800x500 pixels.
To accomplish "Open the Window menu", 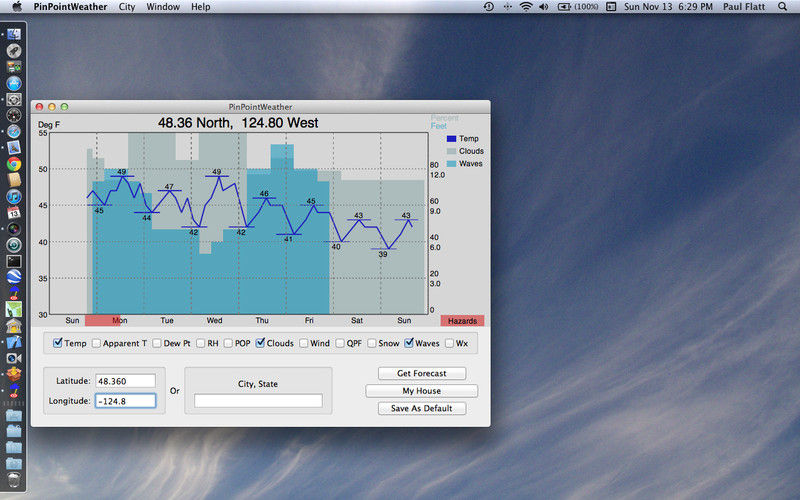I will tap(163, 7).
